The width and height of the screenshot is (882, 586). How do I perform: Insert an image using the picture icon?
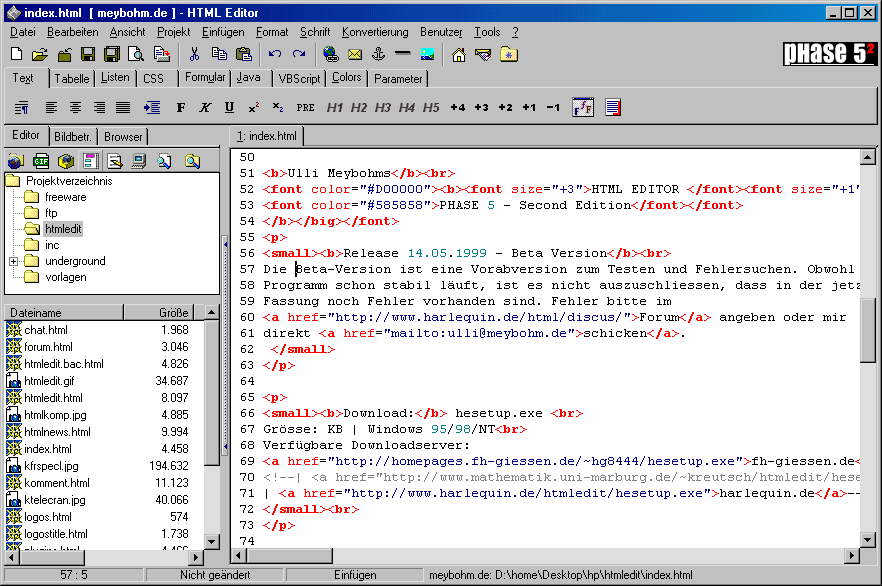(x=428, y=55)
